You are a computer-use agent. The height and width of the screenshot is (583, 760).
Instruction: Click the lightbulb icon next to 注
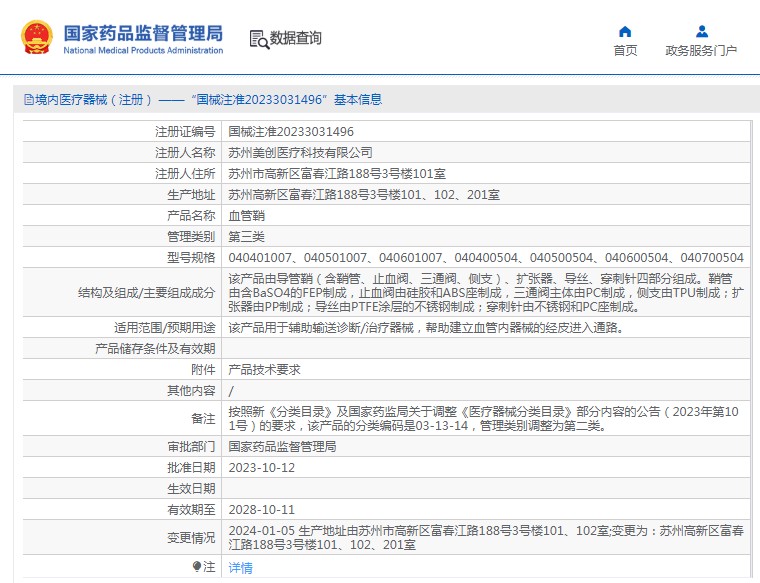coord(196,566)
